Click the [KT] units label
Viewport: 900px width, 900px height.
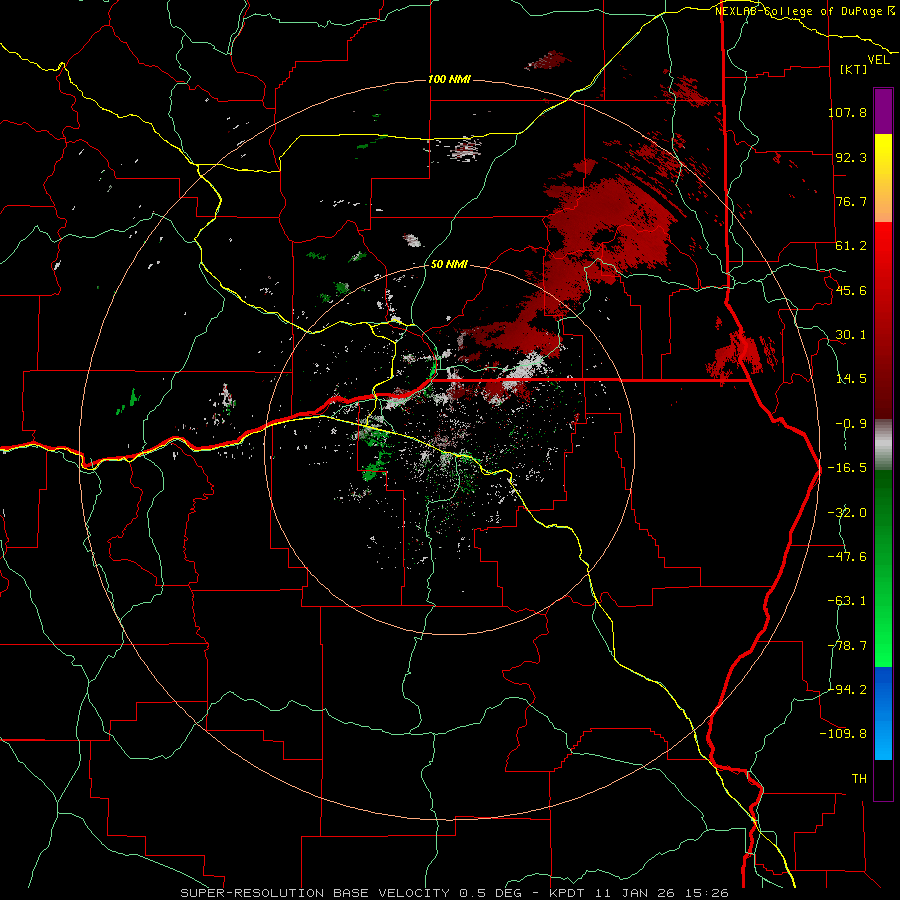(853, 69)
